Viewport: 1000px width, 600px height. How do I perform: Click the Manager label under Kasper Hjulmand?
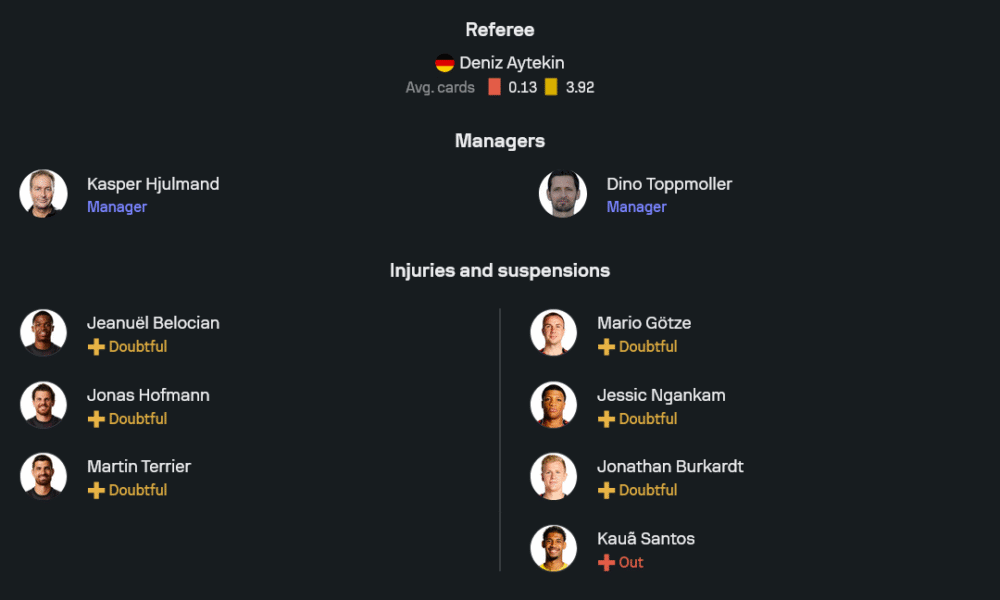(x=117, y=207)
